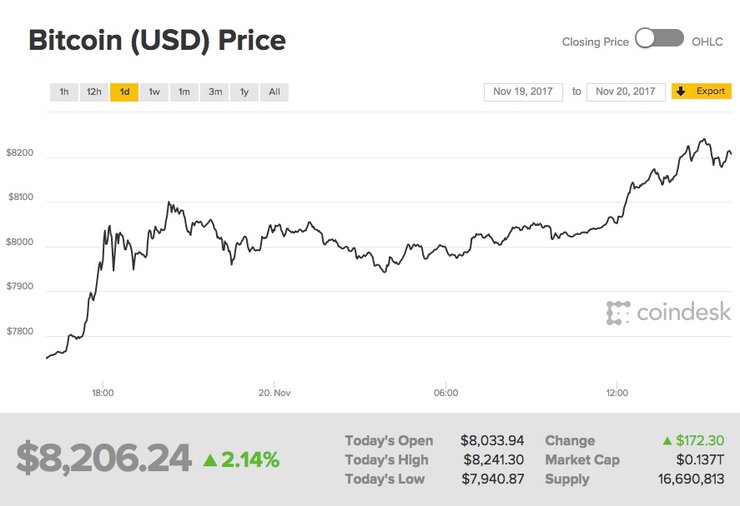
Task: Click the green up-arrow beside 2.14%
Action: (x=210, y=460)
